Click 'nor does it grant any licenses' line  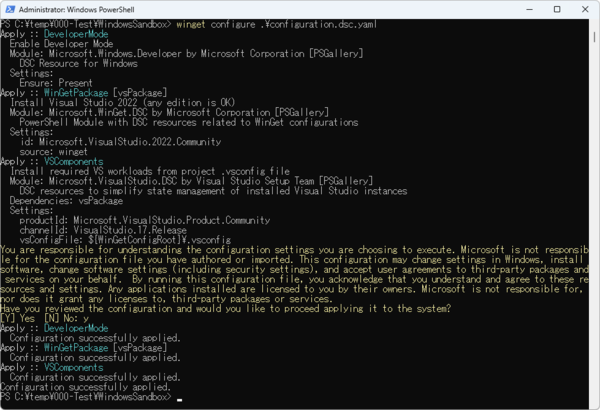tap(166, 299)
